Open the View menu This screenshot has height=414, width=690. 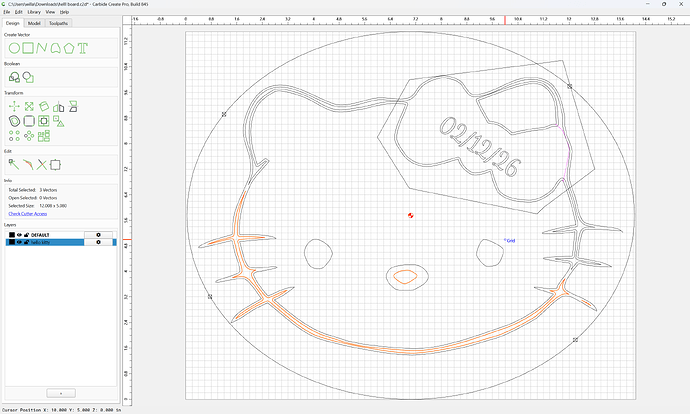50,12
